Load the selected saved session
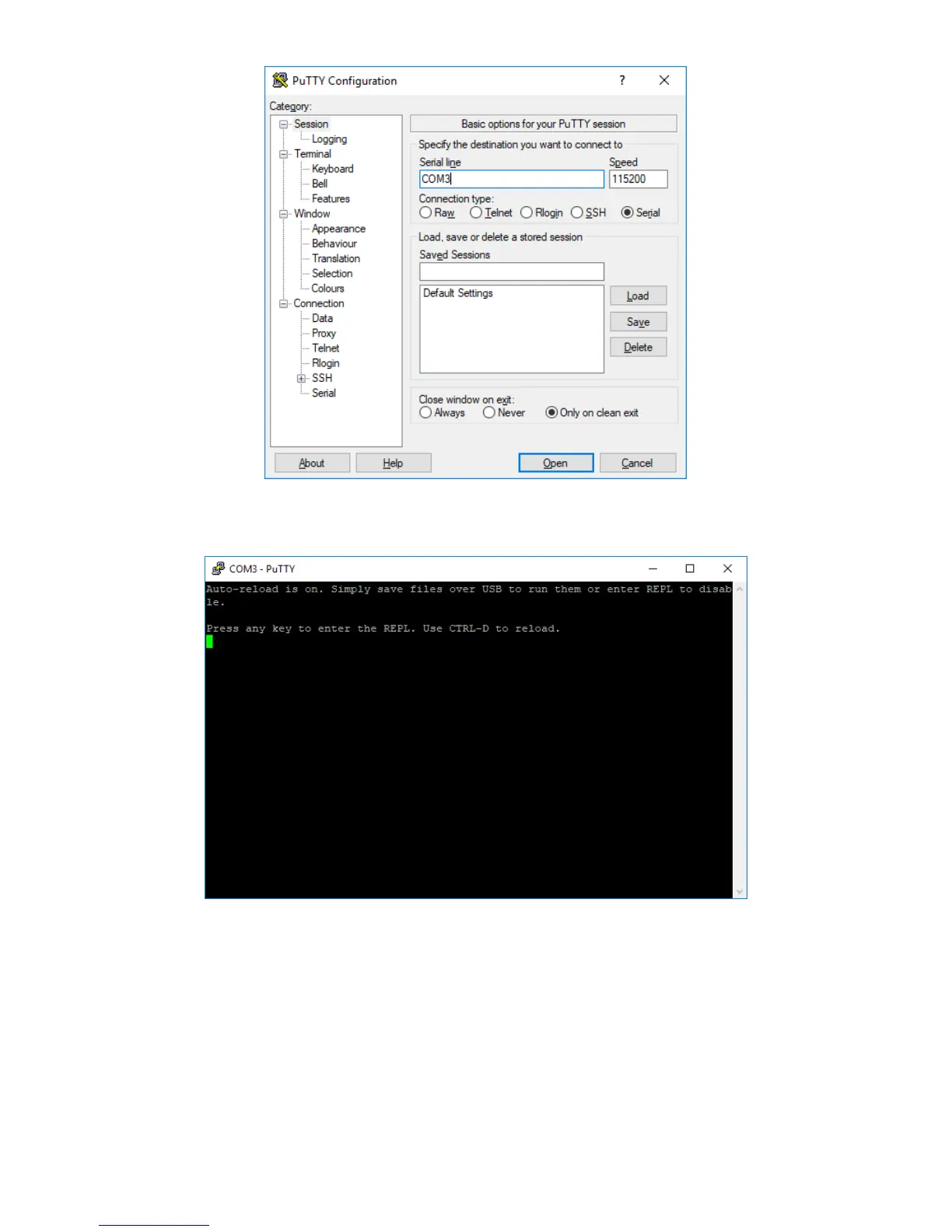 point(638,296)
